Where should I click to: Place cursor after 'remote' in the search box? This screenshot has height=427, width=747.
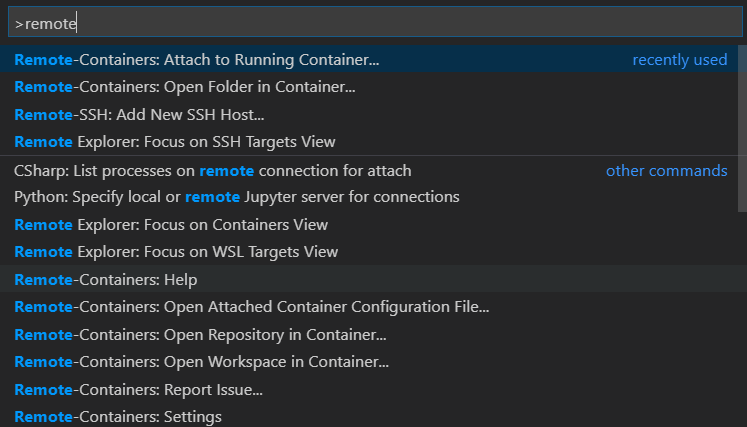click(78, 22)
